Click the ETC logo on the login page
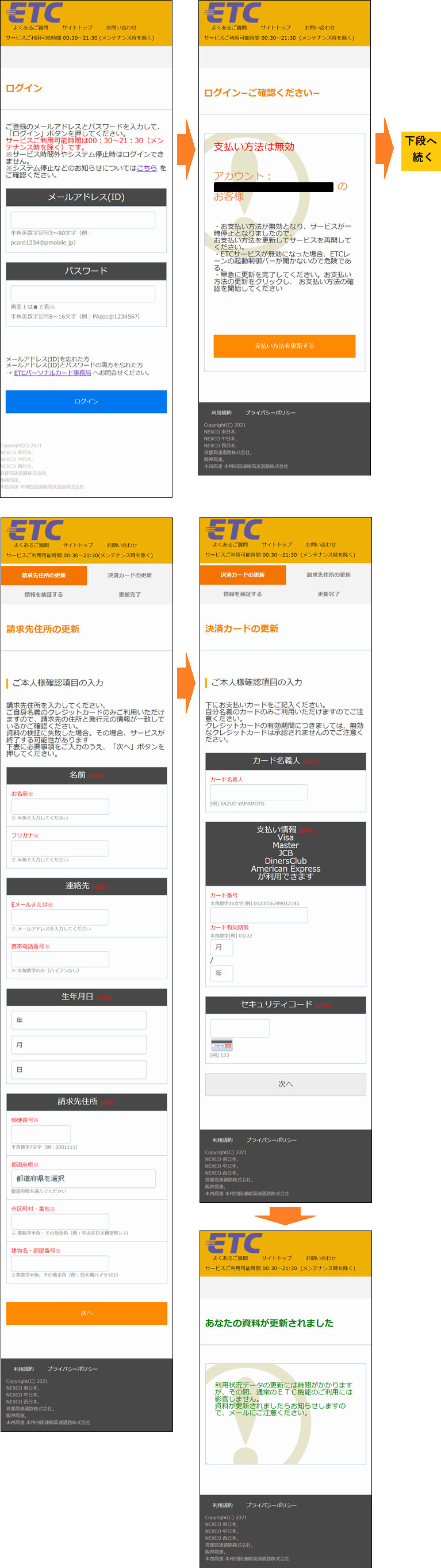441x1568 pixels. (x=34, y=12)
